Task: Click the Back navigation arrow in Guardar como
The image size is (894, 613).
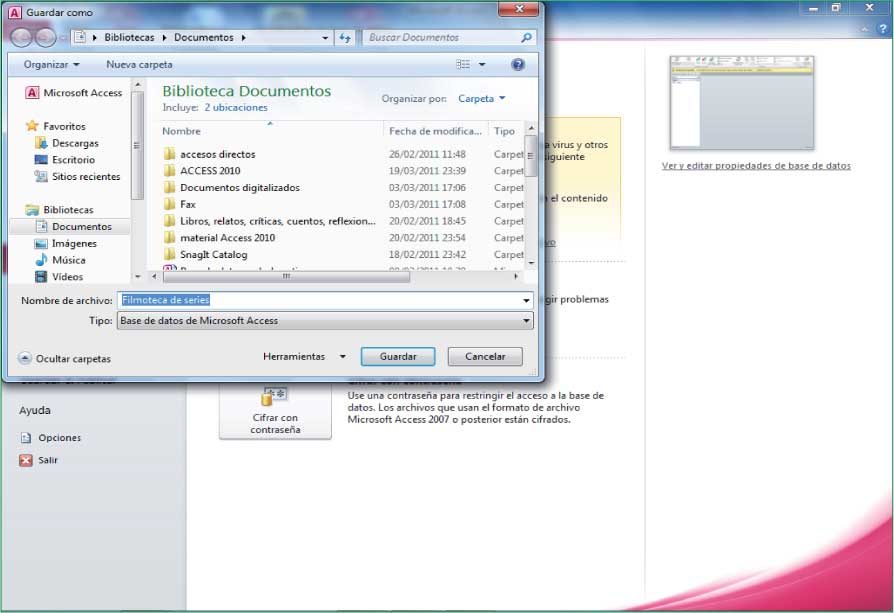Action: 22,38
